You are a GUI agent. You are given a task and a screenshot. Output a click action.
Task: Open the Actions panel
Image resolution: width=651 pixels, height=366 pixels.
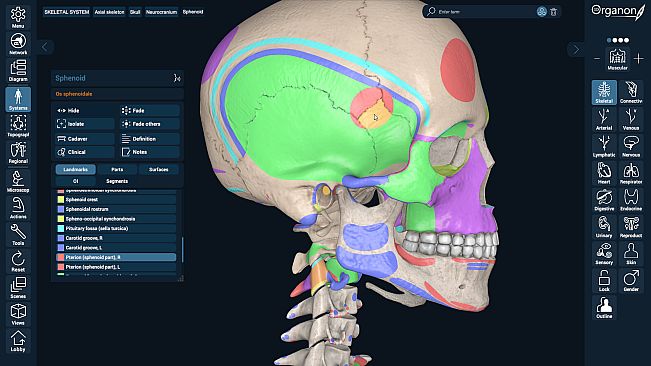click(18, 208)
